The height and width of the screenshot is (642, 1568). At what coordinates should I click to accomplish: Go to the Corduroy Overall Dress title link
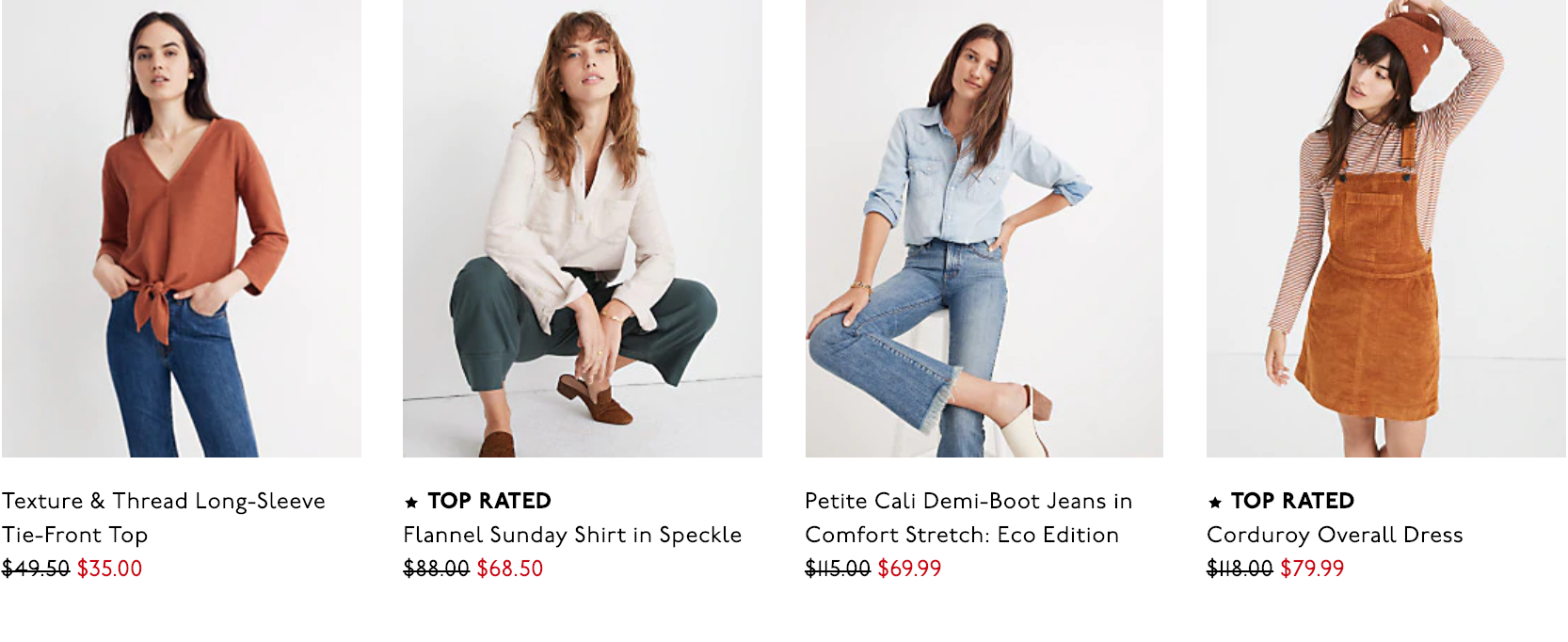[x=1335, y=535]
